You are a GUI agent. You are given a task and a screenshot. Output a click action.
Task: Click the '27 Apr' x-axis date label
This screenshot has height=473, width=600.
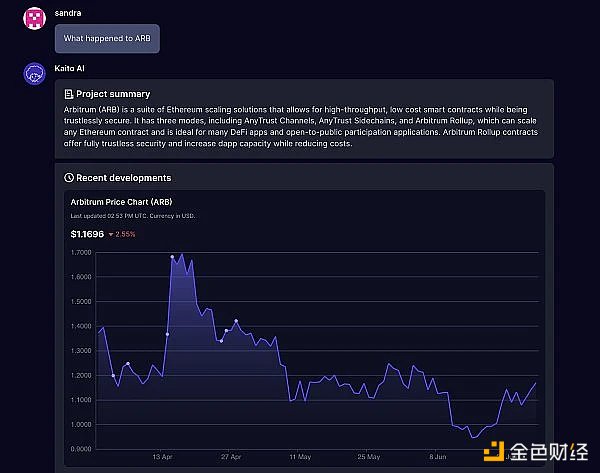pos(231,457)
